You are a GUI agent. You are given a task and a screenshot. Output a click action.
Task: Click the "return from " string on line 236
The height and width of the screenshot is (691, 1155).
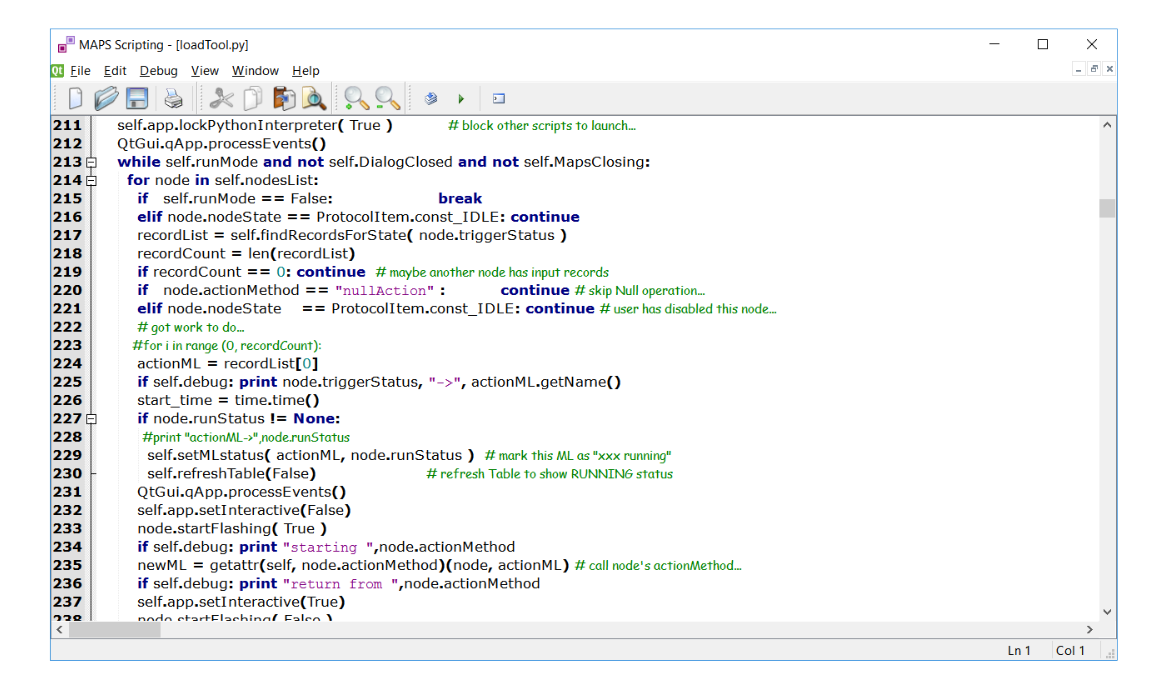tap(340, 583)
